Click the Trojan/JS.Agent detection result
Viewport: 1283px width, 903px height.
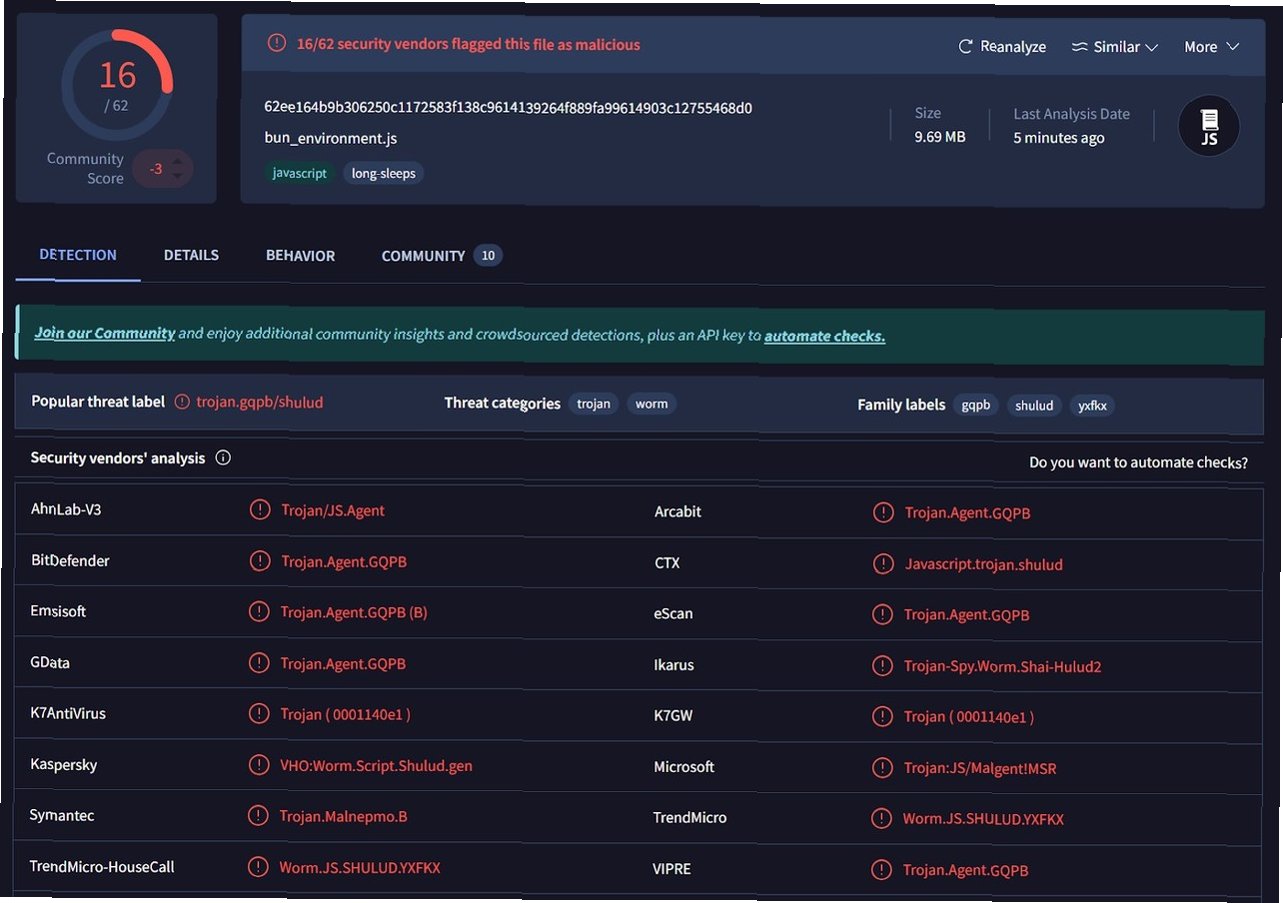(333, 510)
